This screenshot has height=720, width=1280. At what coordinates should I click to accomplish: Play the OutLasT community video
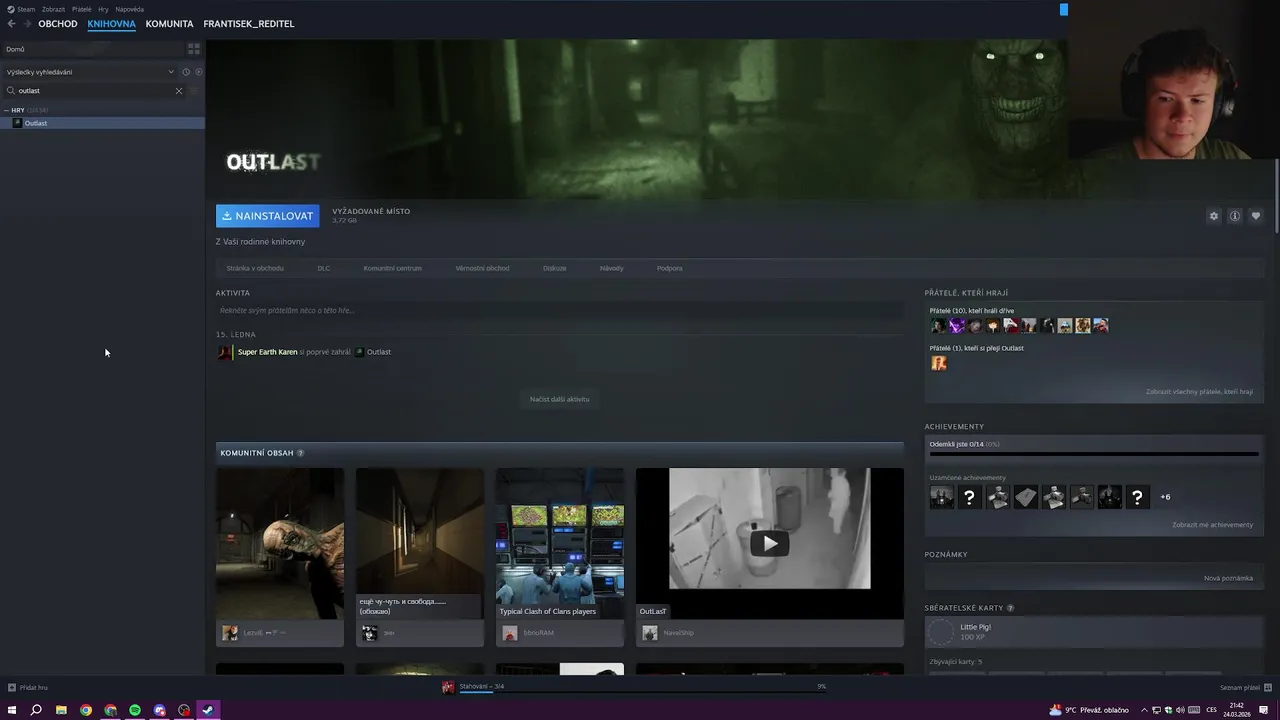[770, 543]
